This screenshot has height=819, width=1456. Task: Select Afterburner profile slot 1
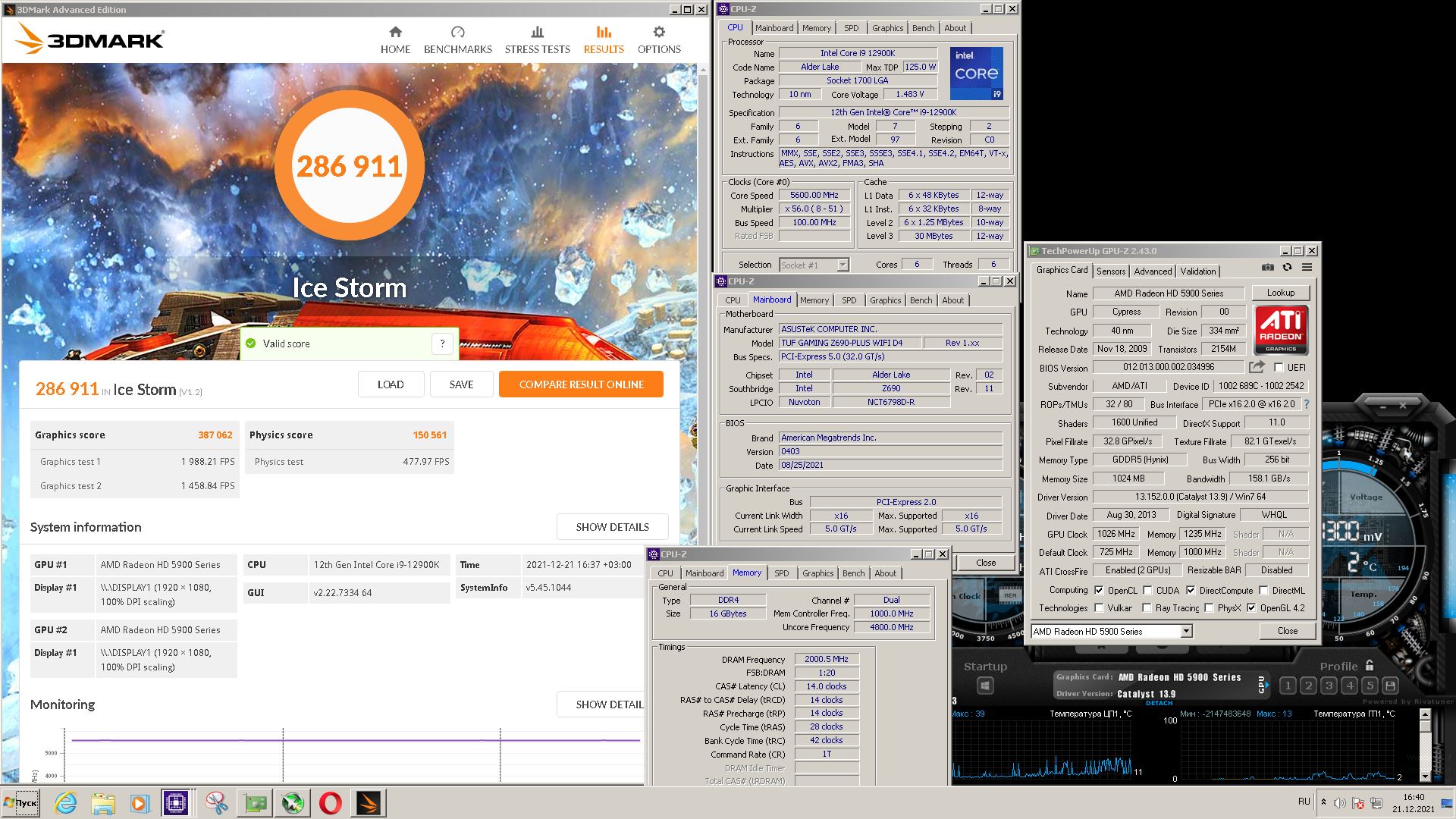[x=1288, y=686]
